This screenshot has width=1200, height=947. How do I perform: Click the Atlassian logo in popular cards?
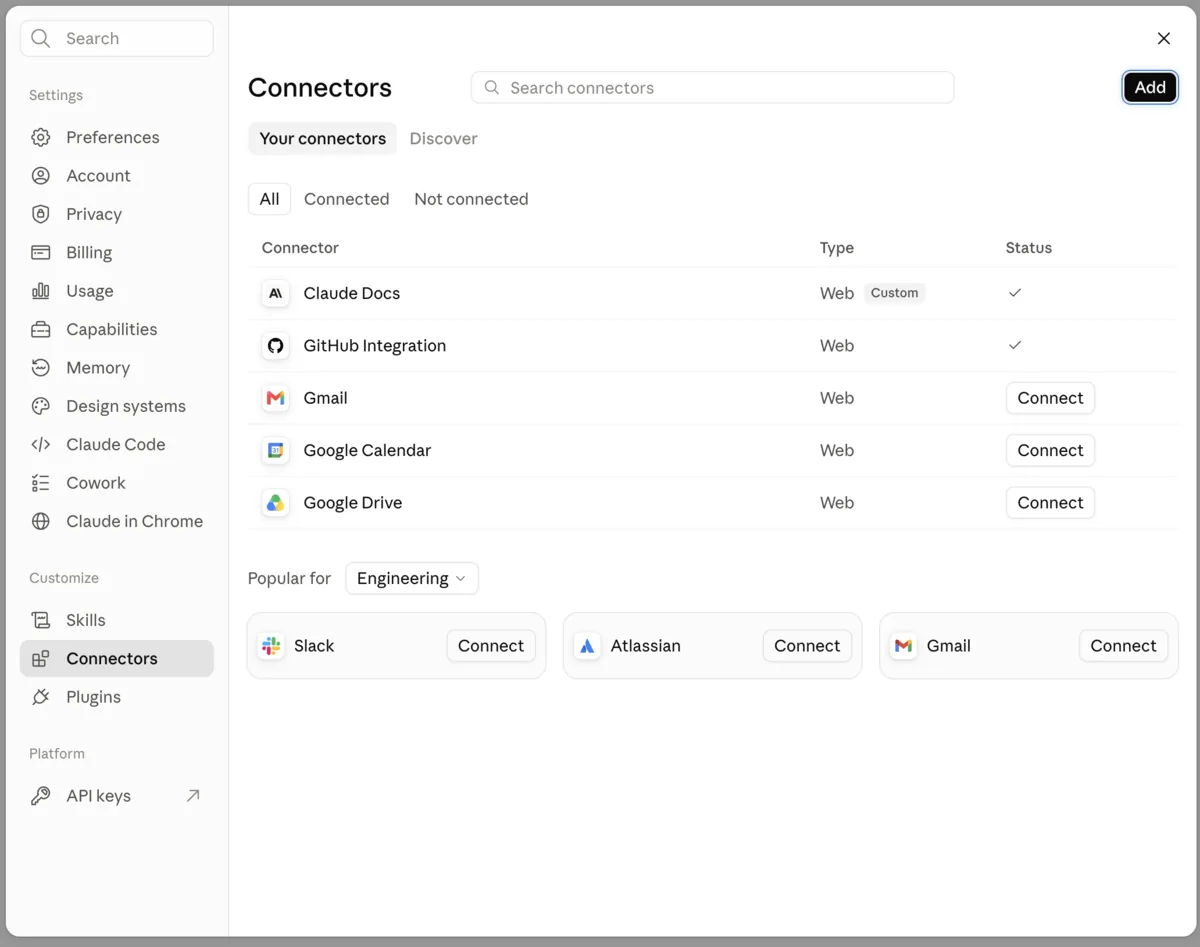[588, 646]
